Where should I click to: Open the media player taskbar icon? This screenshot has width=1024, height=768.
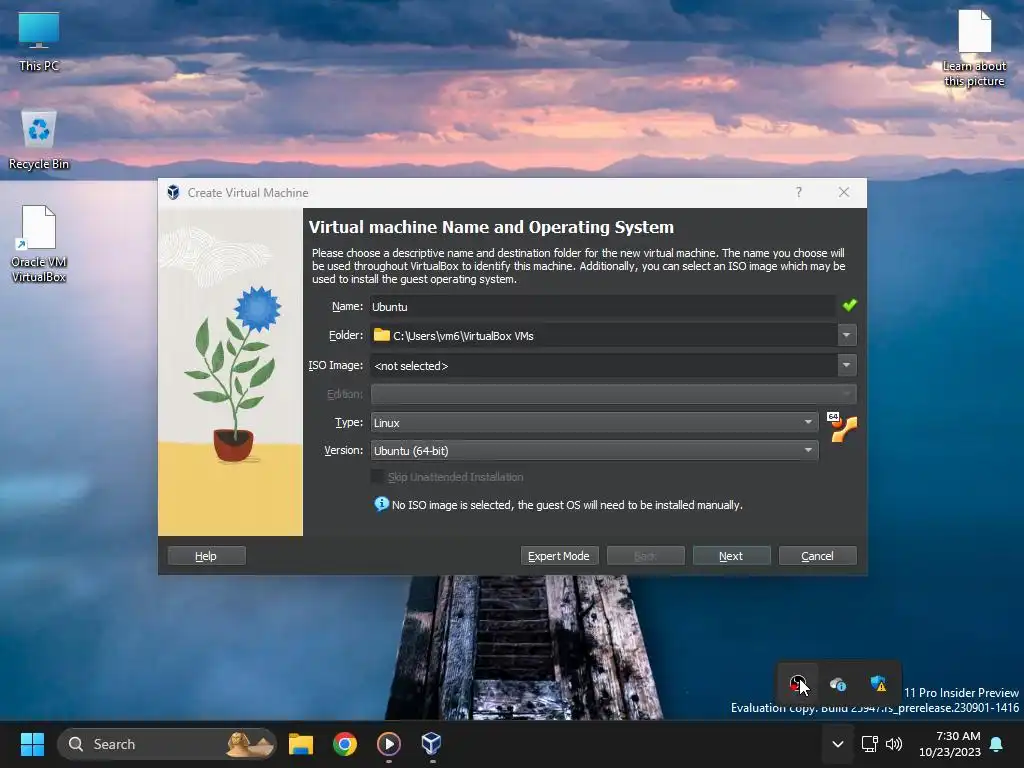click(x=389, y=744)
